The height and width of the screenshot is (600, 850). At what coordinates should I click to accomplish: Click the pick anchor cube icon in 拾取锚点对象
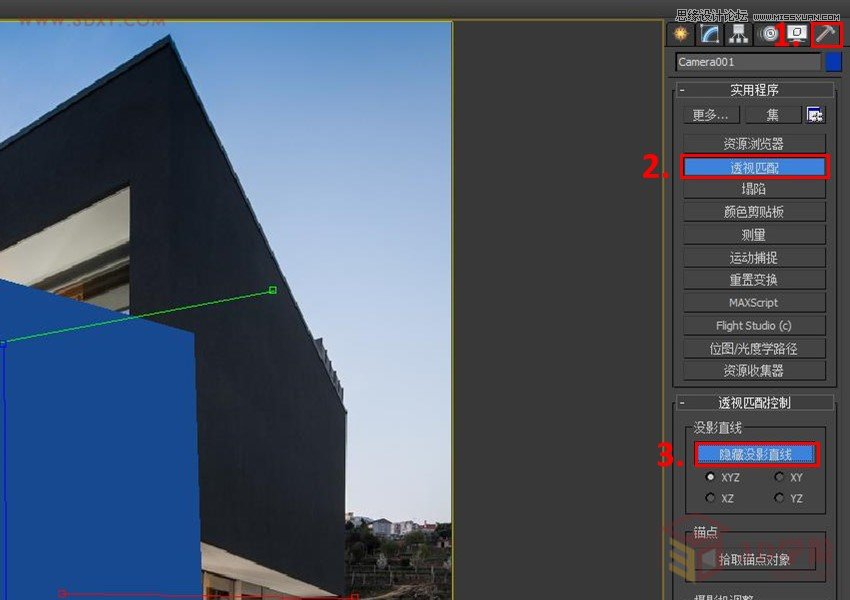tap(705, 557)
